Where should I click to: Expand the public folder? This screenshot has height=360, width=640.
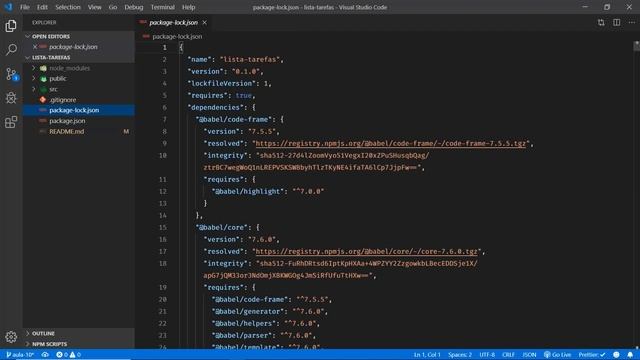34,78
